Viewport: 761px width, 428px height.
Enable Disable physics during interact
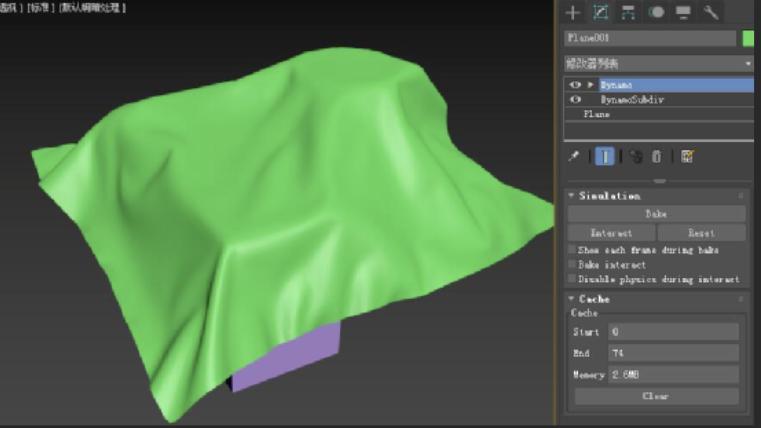pos(572,280)
